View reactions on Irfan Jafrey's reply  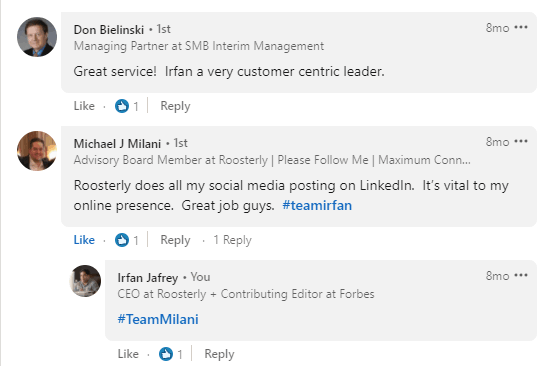[x=171, y=354]
